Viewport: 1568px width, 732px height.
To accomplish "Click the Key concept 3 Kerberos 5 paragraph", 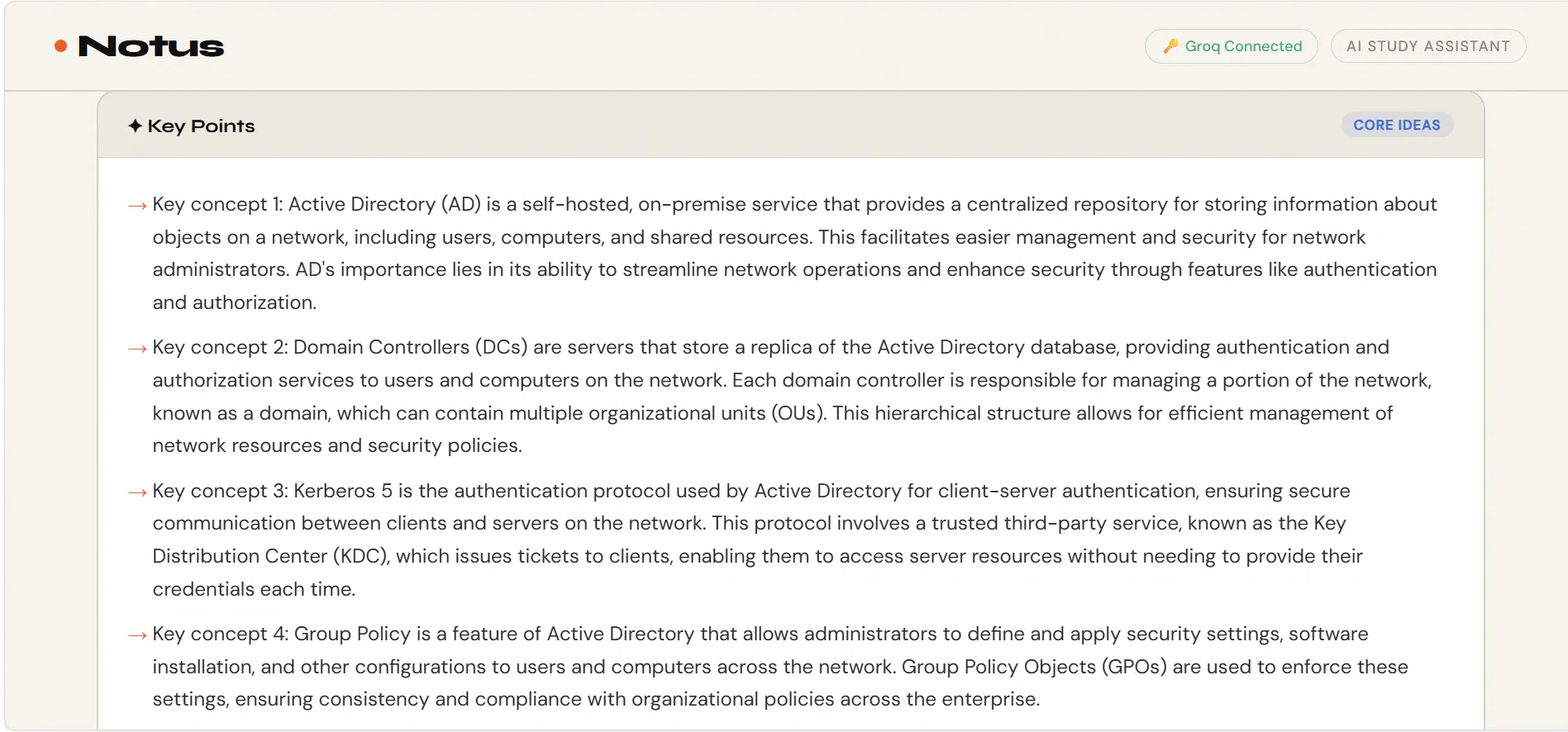I will (758, 539).
